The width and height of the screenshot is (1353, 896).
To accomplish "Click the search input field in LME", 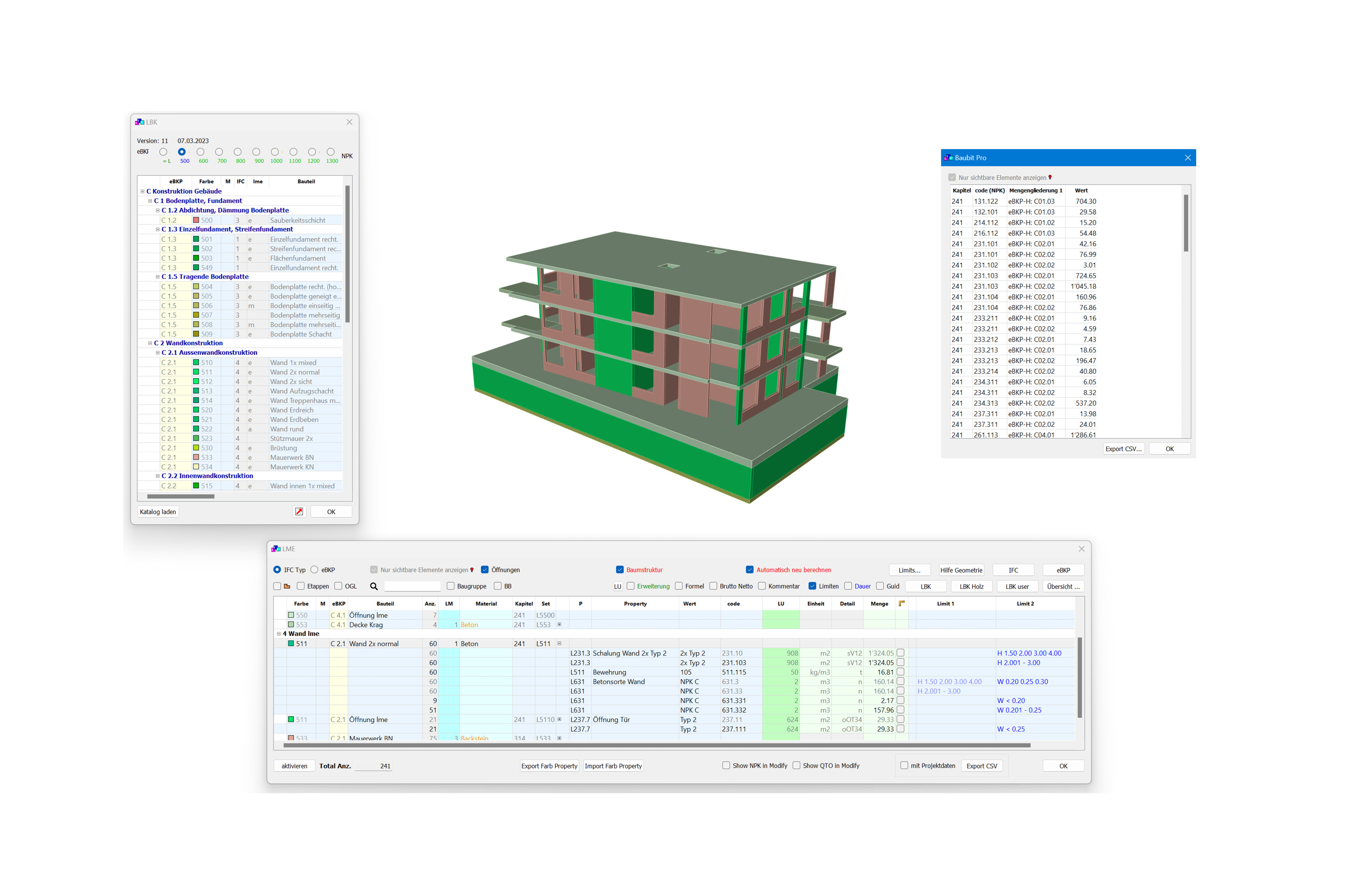I will coord(412,586).
